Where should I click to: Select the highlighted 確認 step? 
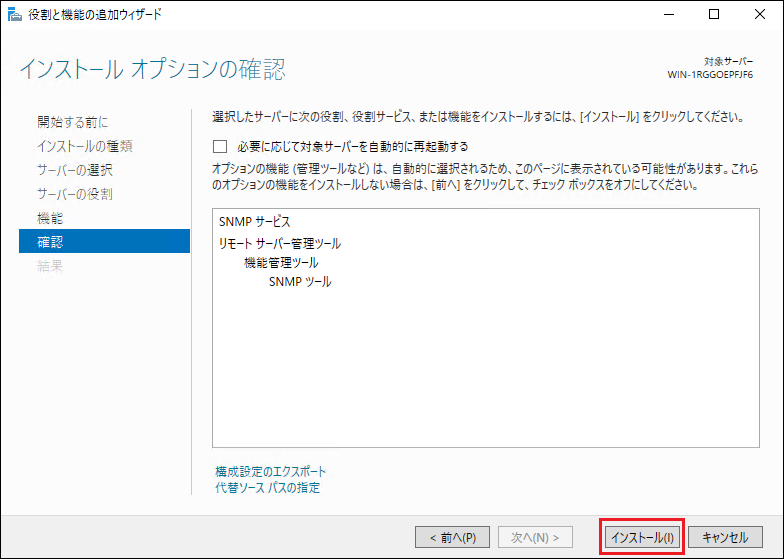pyautogui.click(x=50, y=241)
